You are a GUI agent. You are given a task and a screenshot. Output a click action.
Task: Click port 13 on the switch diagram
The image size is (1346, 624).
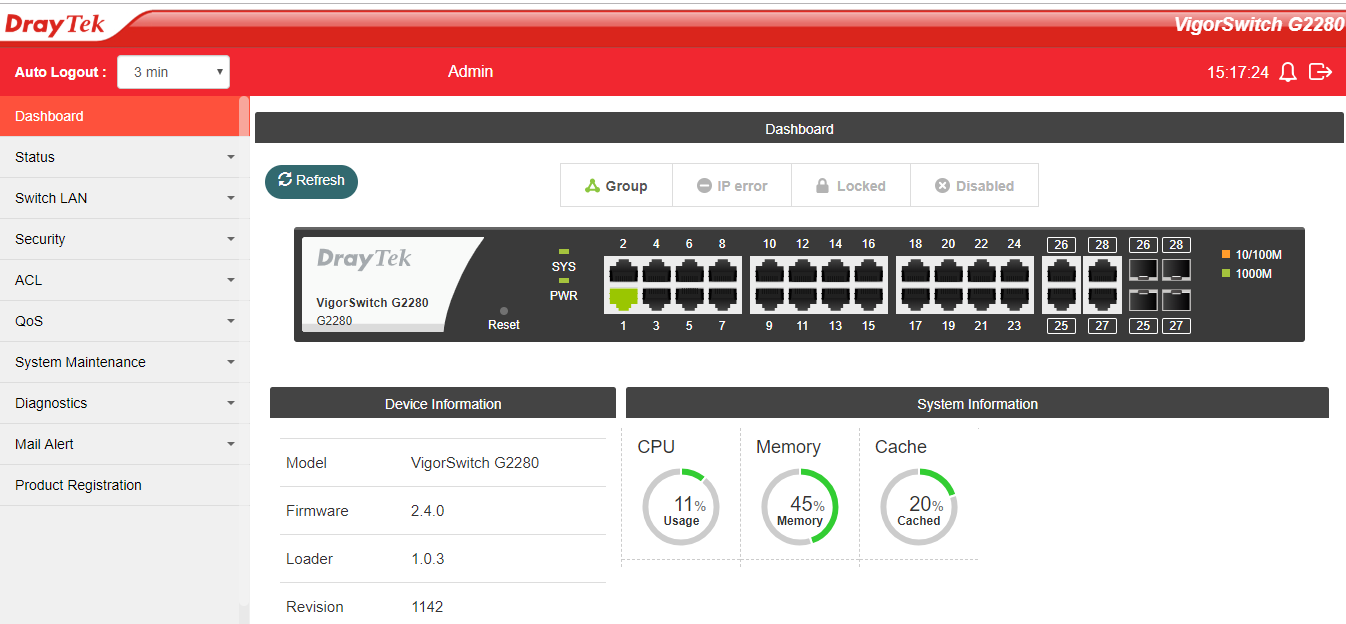(835, 298)
